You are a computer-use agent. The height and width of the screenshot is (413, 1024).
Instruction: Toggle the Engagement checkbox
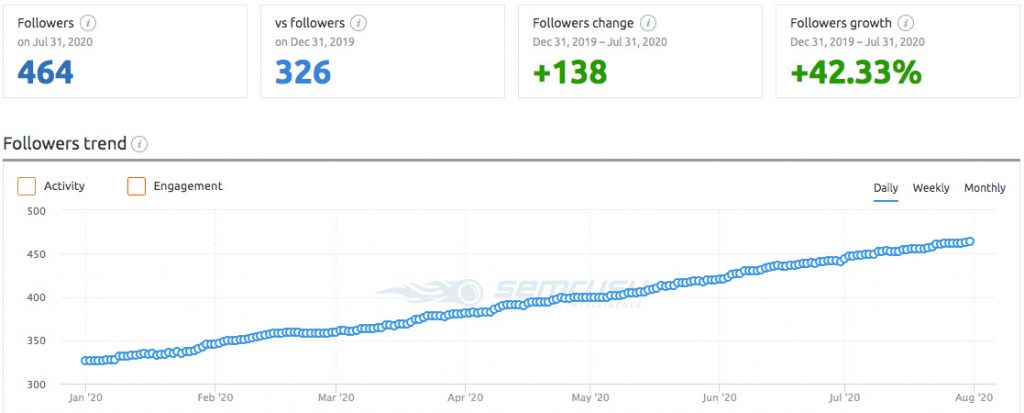136,186
